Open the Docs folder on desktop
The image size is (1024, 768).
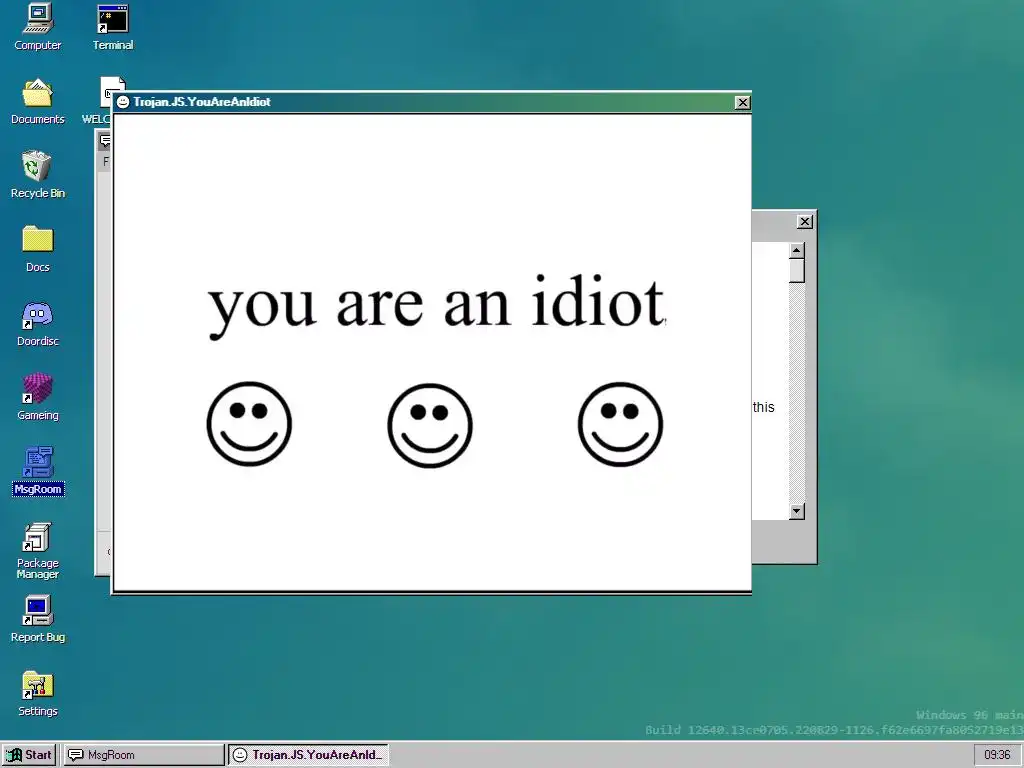[37, 249]
